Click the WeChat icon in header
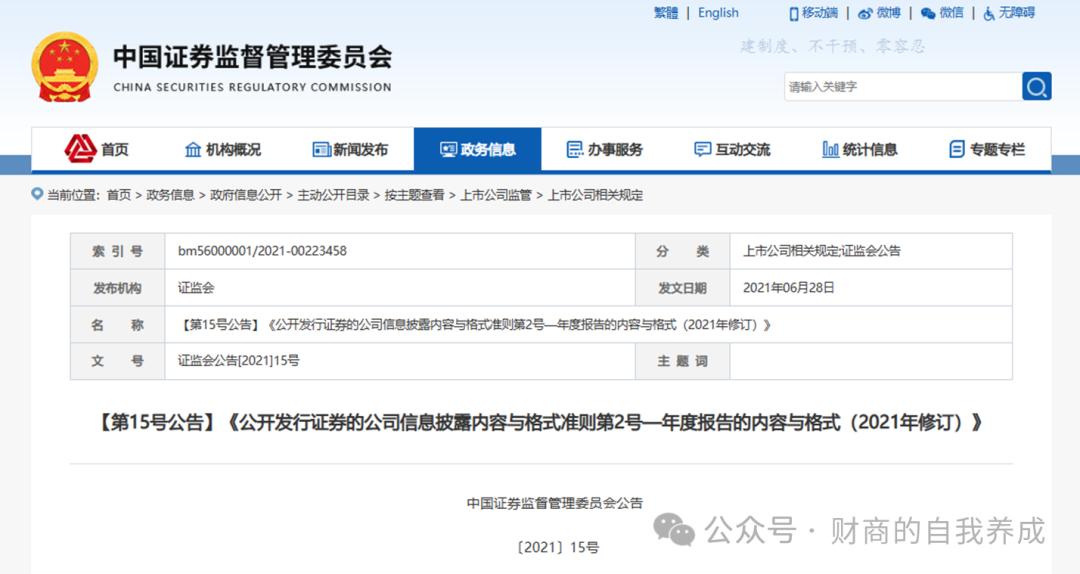 (x=928, y=13)
